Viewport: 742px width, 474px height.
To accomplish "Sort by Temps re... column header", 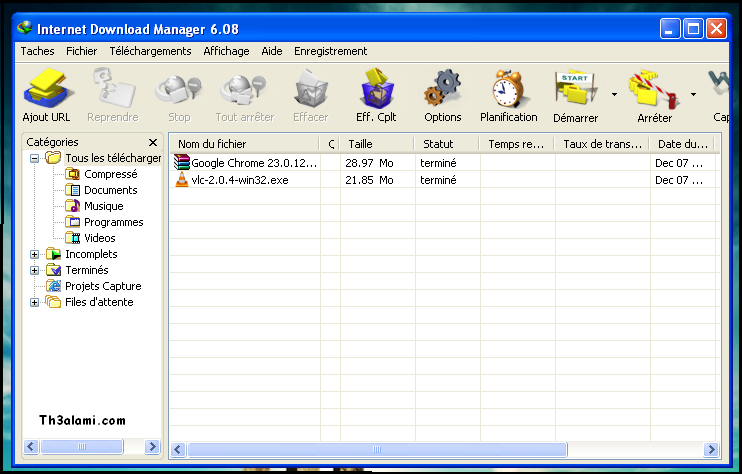I will pos(517,144).
